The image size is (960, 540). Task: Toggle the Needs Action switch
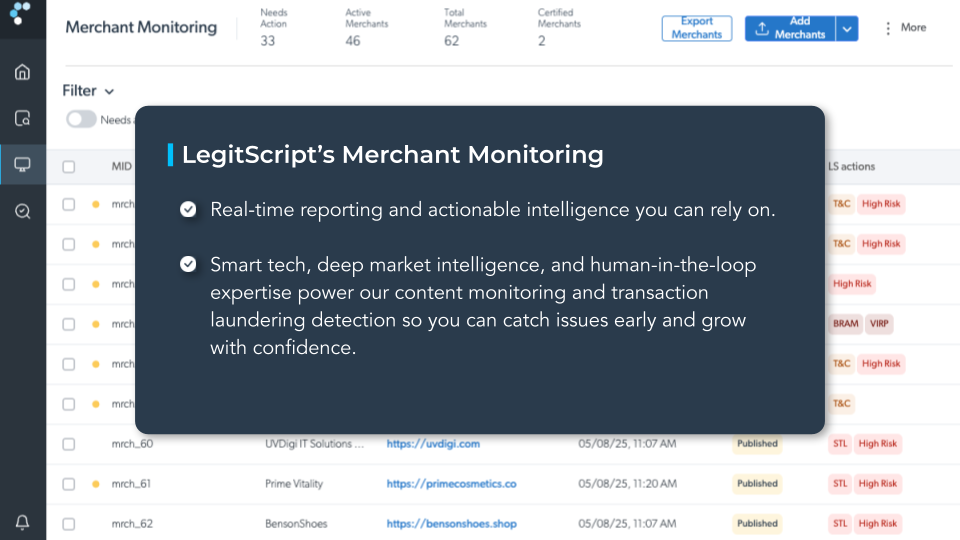(x=81, y=119)
